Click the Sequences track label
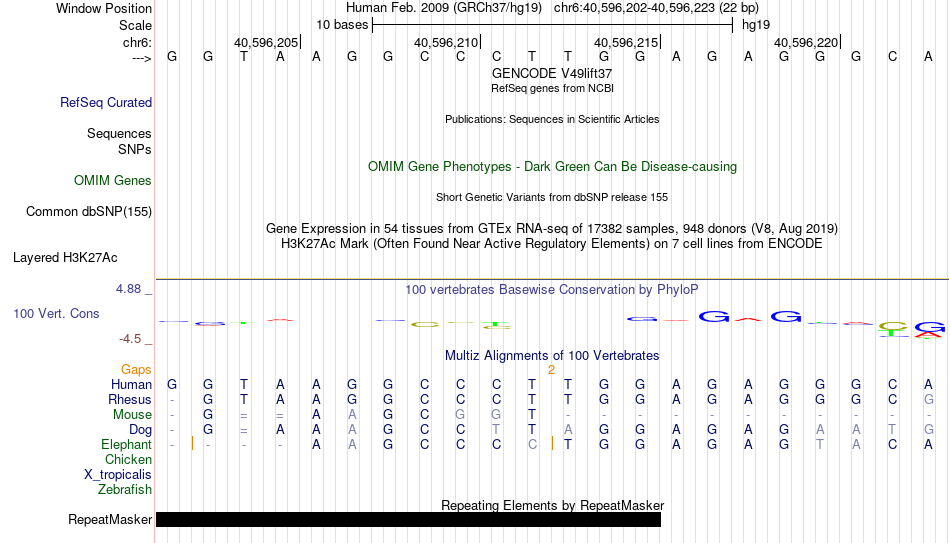Image resolution: width=950 pixels, height=543 pixels. pyautogui.click(x=119, y=133)
